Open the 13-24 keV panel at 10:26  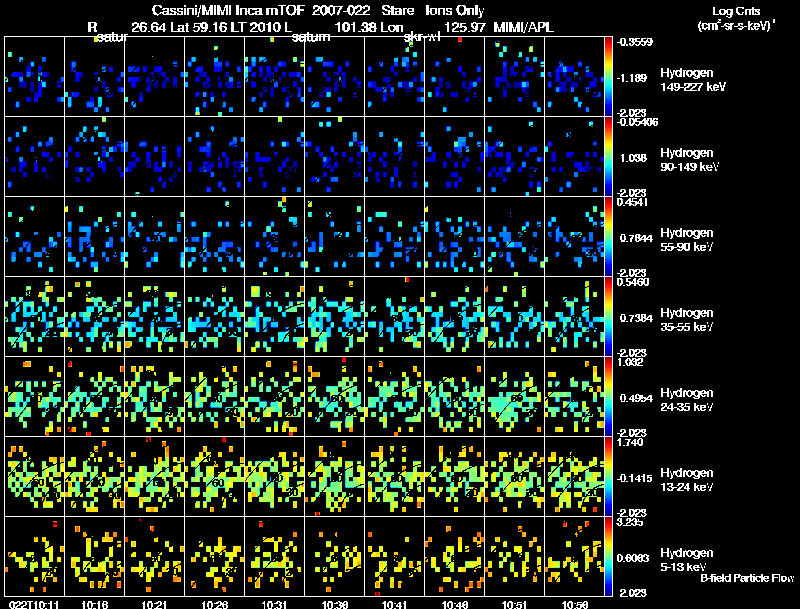[x=214, y=476]
